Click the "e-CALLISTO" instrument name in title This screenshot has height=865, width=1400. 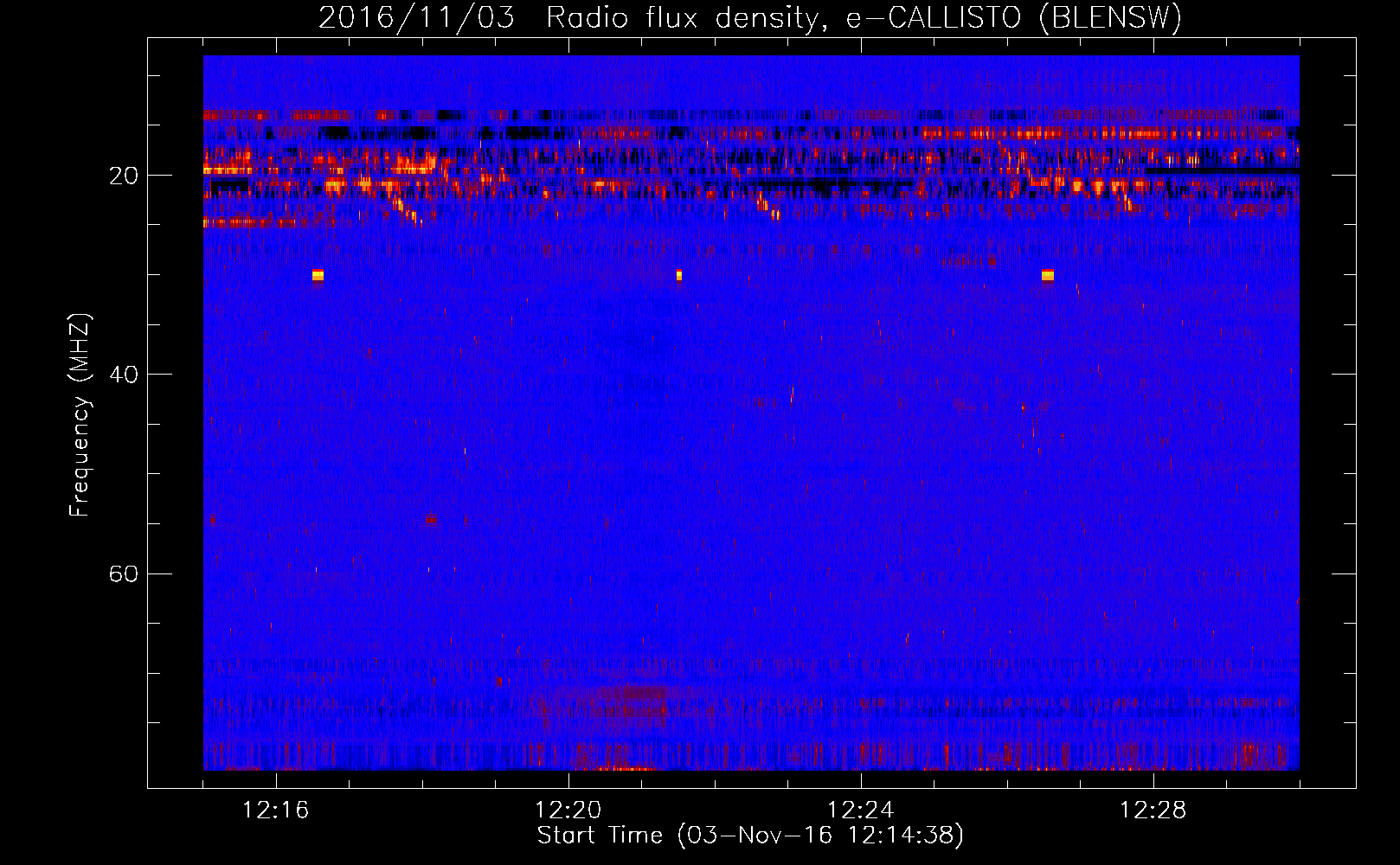934,18
